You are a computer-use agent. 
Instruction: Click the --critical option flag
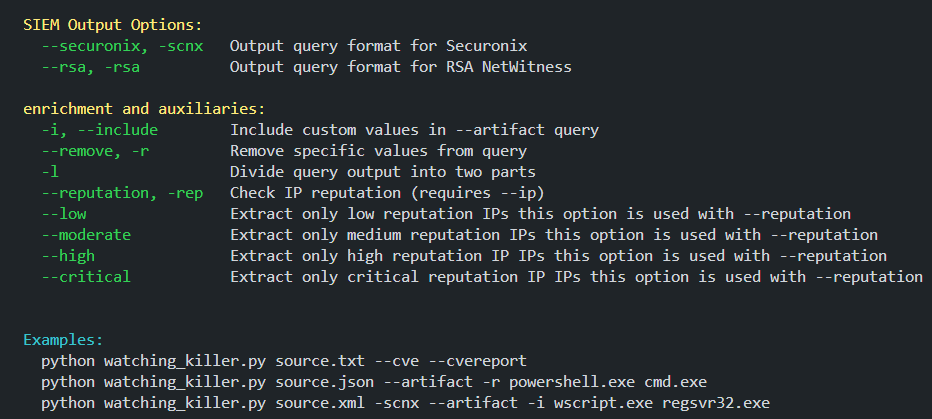pos(86,277)
